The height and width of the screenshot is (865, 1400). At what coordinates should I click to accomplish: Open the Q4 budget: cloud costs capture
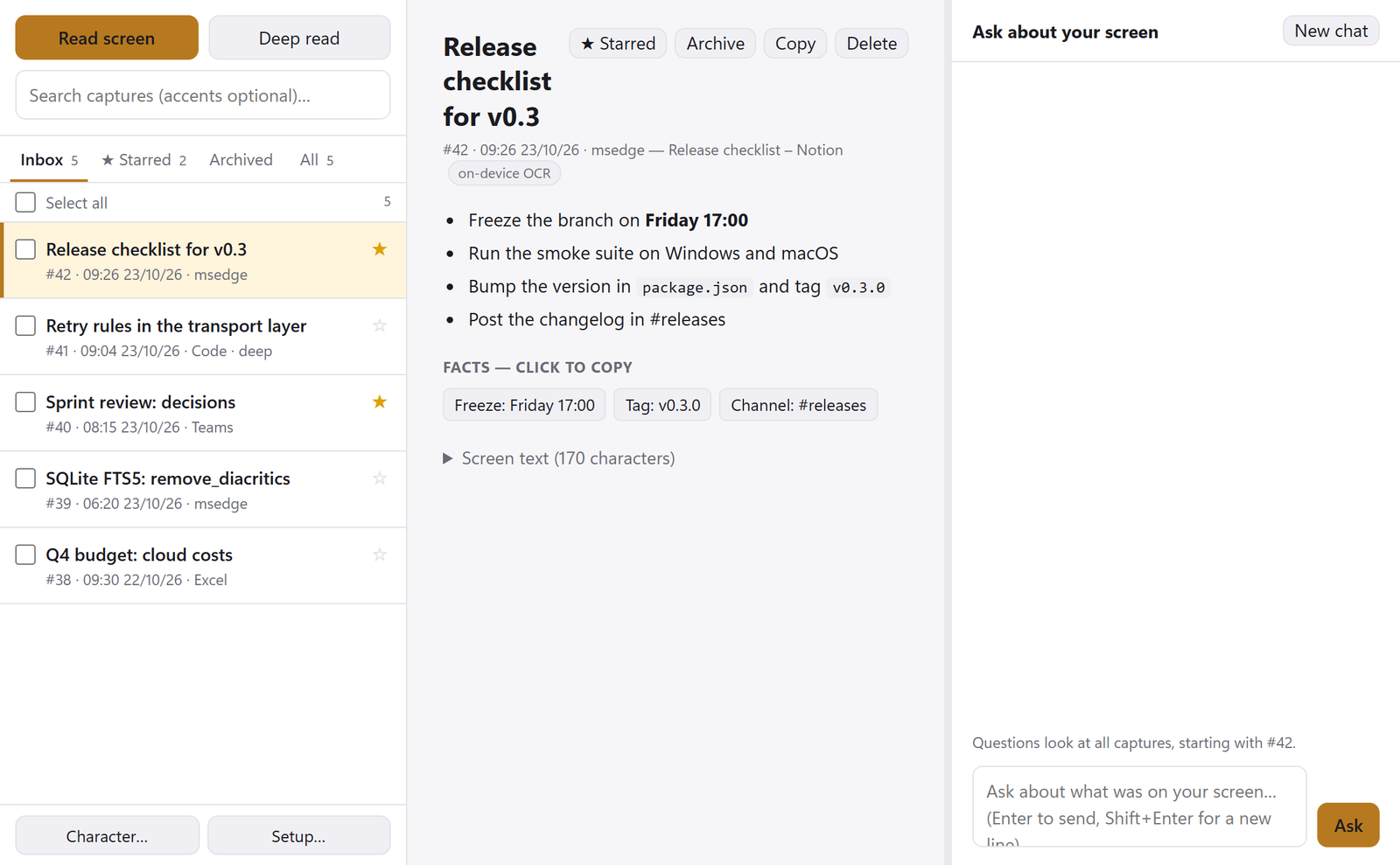pyautogui.click(x=203, y=565)
